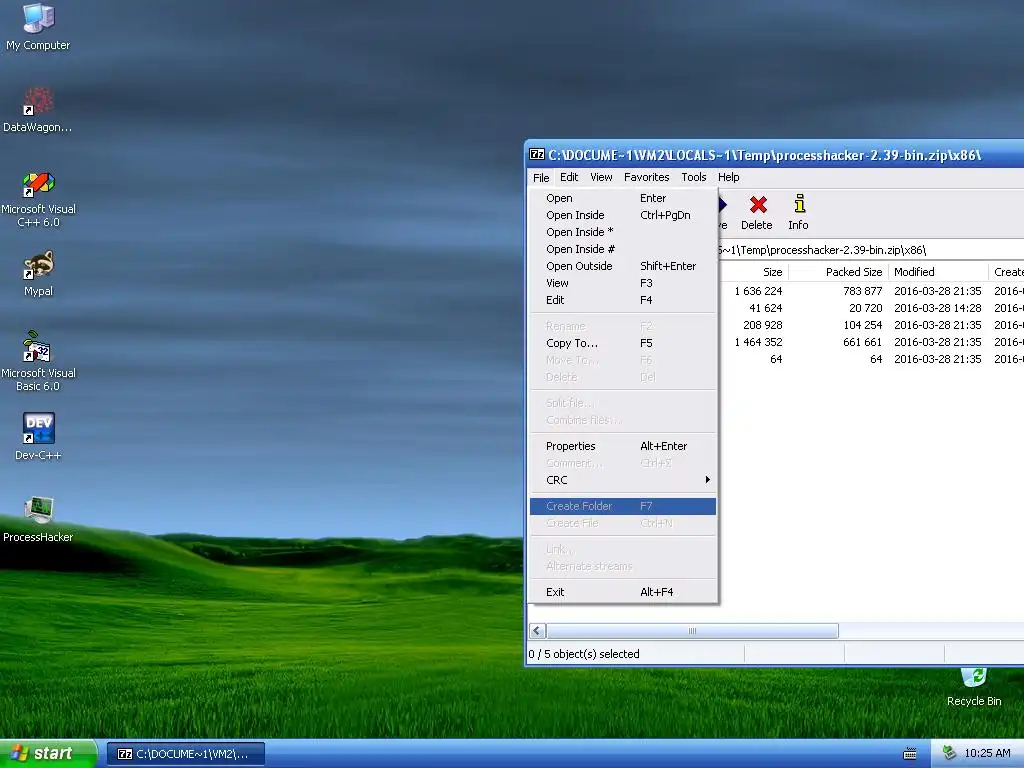This screenshot has width=1024, height=768.
Task: Open the Favorites menu
Action: tap(647, 177)
